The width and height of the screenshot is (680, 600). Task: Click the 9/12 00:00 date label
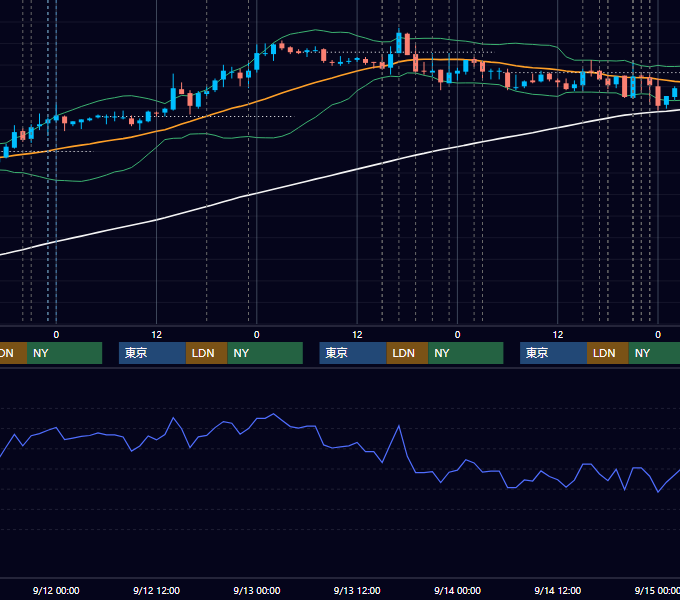point(56,590)
